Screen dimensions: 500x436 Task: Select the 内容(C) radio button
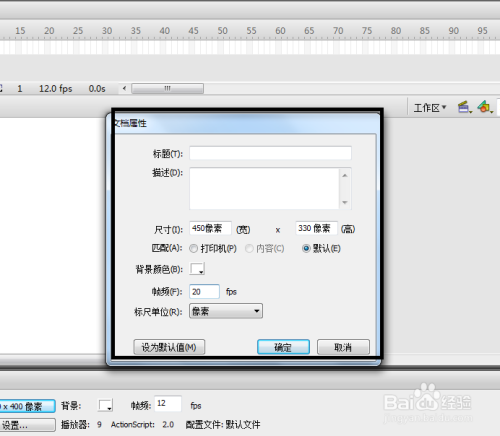(249, 249)
